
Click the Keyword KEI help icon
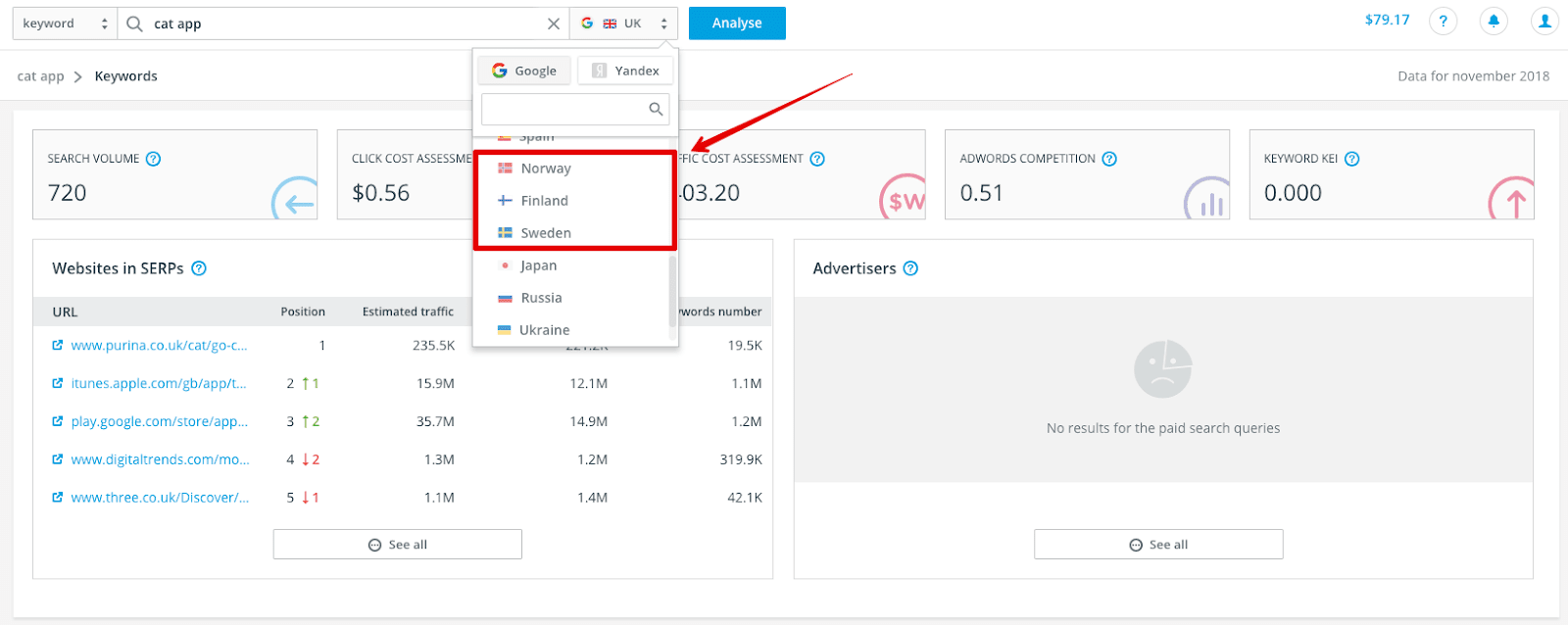(1352, 159)
